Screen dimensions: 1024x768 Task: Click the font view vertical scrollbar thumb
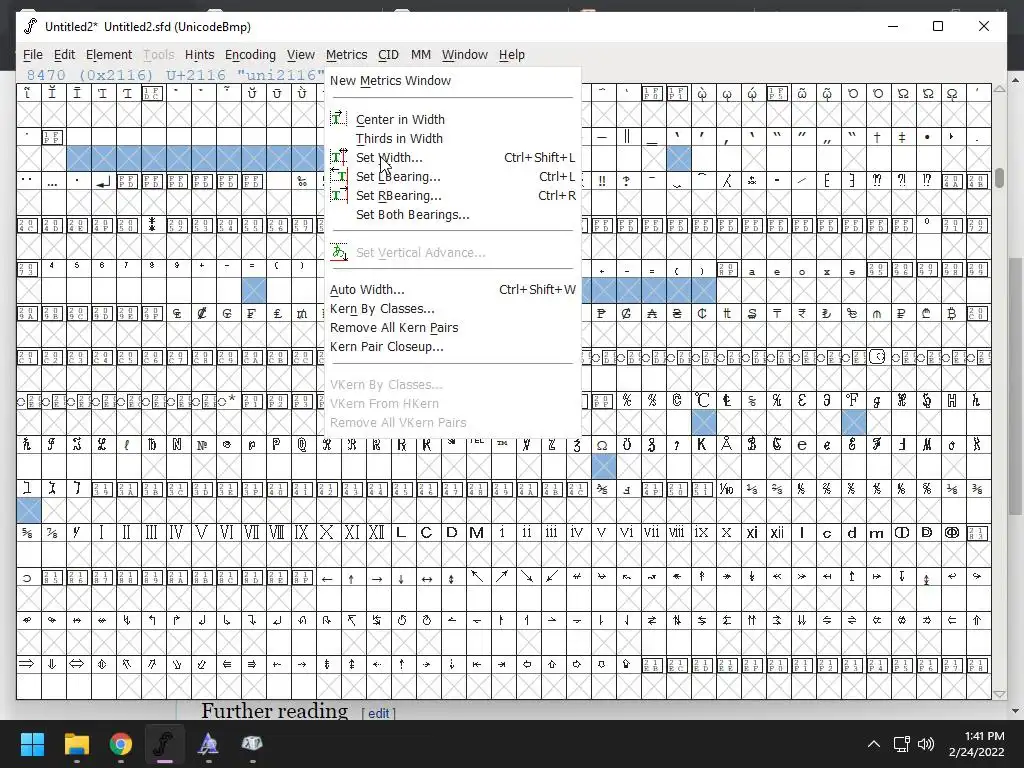click(x=999, y=178)
